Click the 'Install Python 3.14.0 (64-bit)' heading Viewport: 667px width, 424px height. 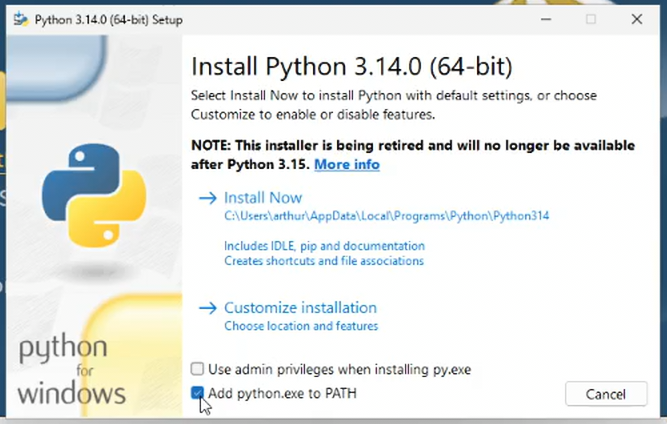pyautogui.click(x=351, y=66)
